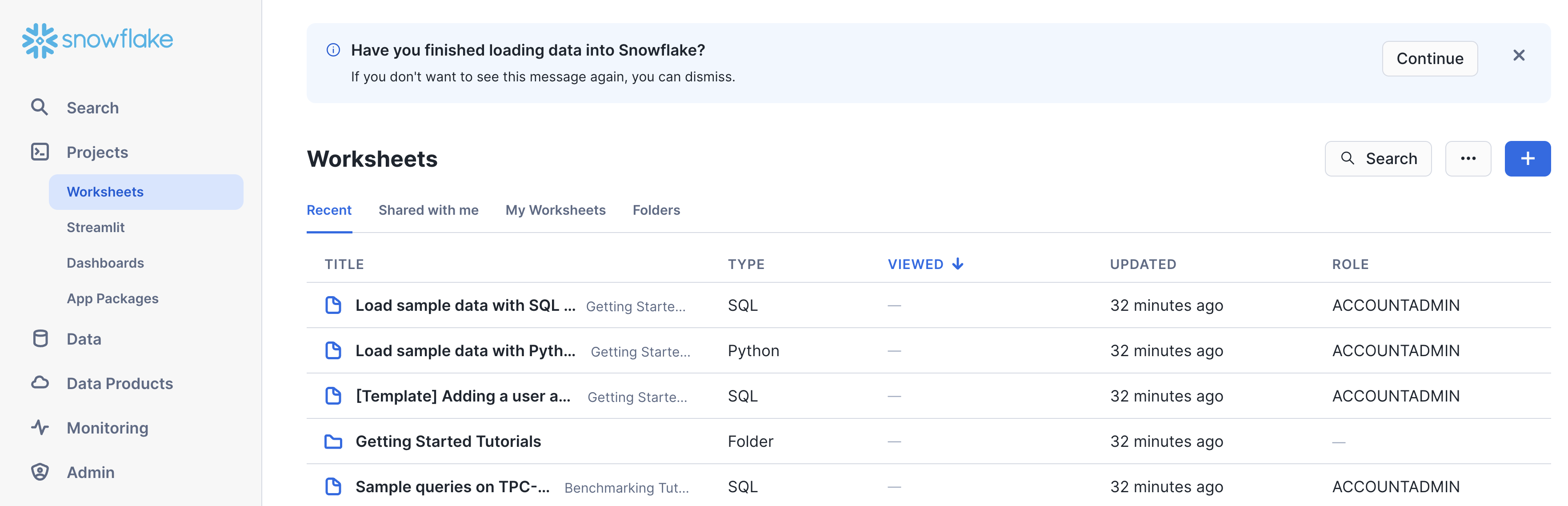
Task: Switch to the Recent tab
Action: click(x=329, y=210)
